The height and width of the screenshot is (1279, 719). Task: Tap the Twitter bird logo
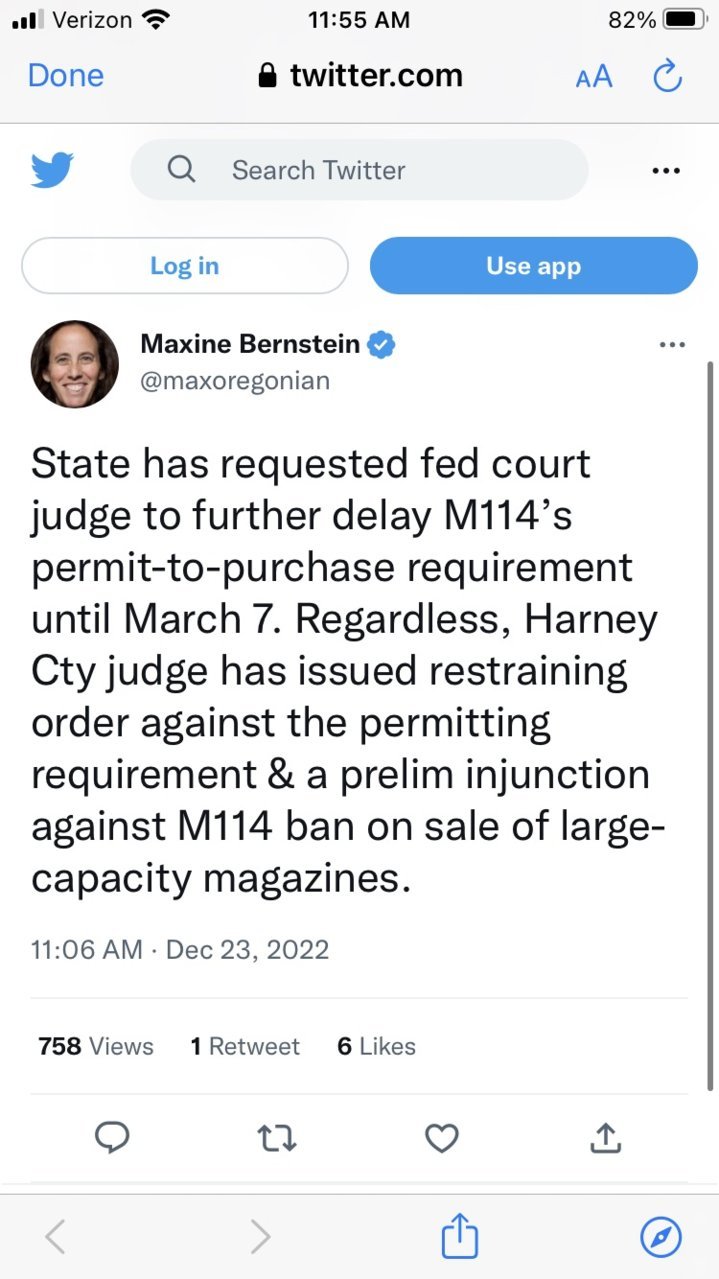pyautogui.click(x=52, y=170)
